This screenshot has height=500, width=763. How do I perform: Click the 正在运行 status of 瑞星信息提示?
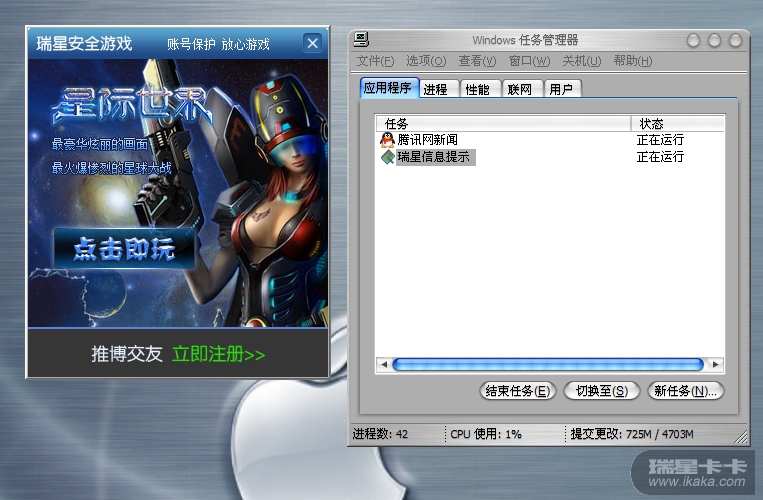click(660, 157)
